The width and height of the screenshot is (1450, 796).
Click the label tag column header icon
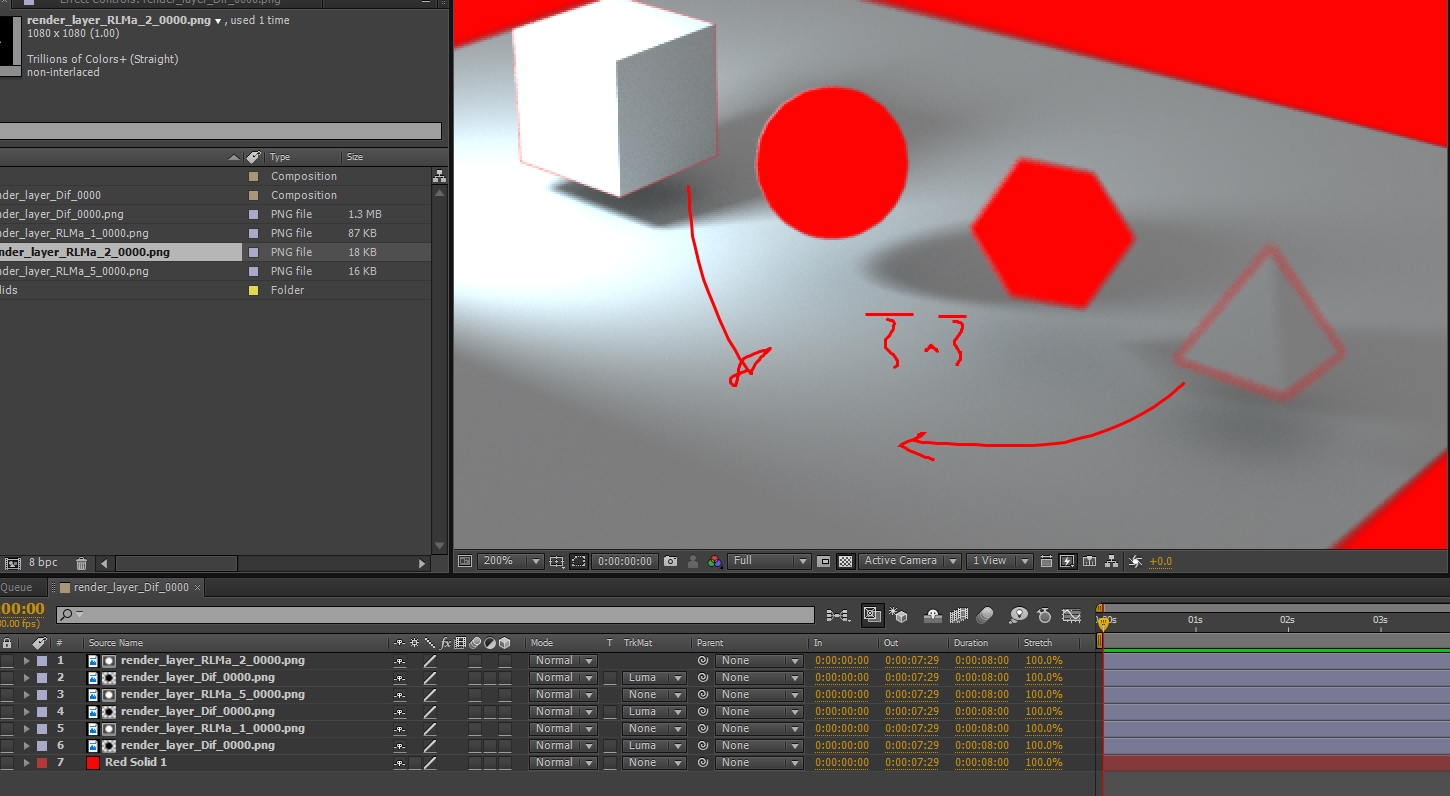(x=253, y=157)
